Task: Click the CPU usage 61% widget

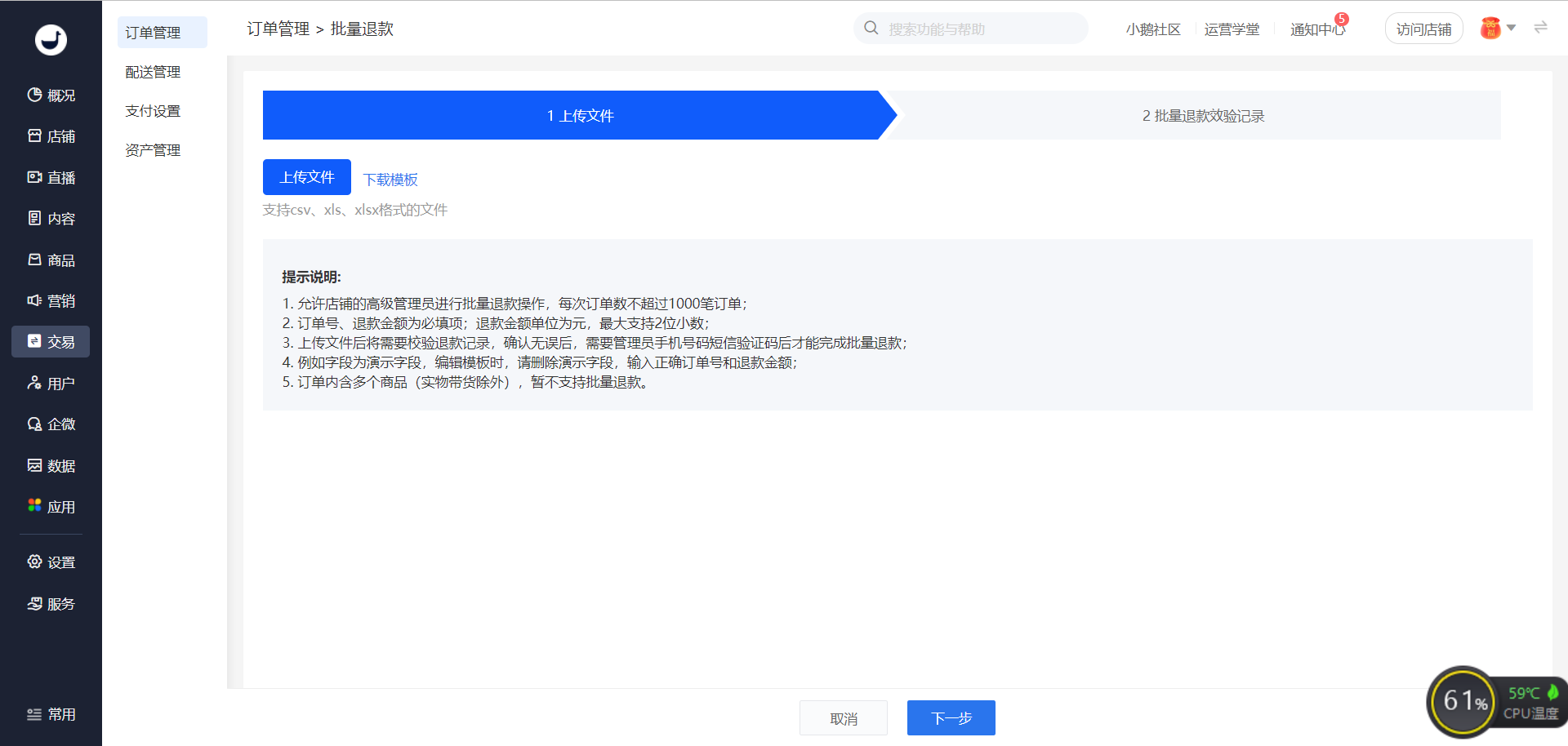Action: [1464, 701]
